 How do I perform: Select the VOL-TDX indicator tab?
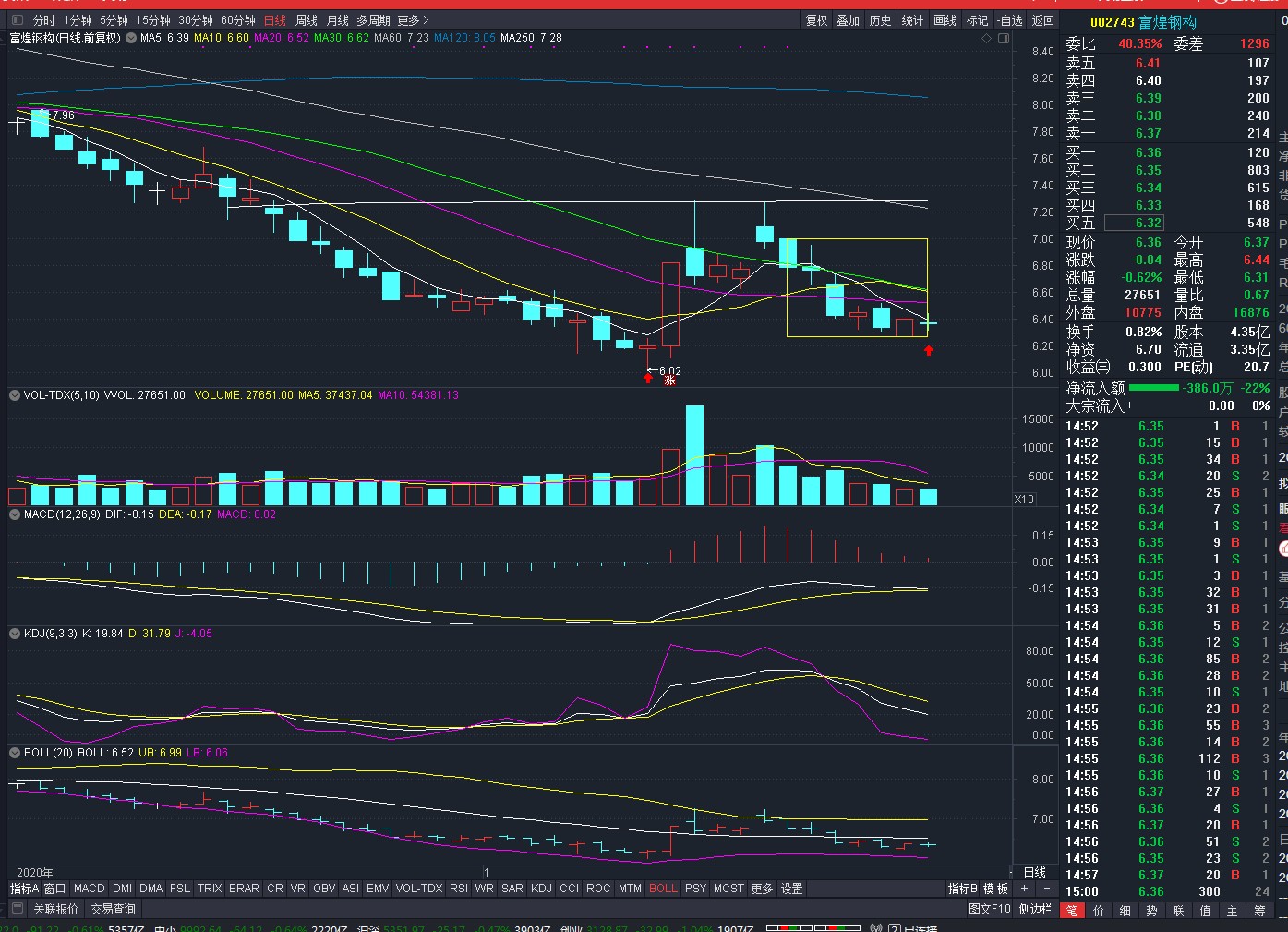click(419, 889)
